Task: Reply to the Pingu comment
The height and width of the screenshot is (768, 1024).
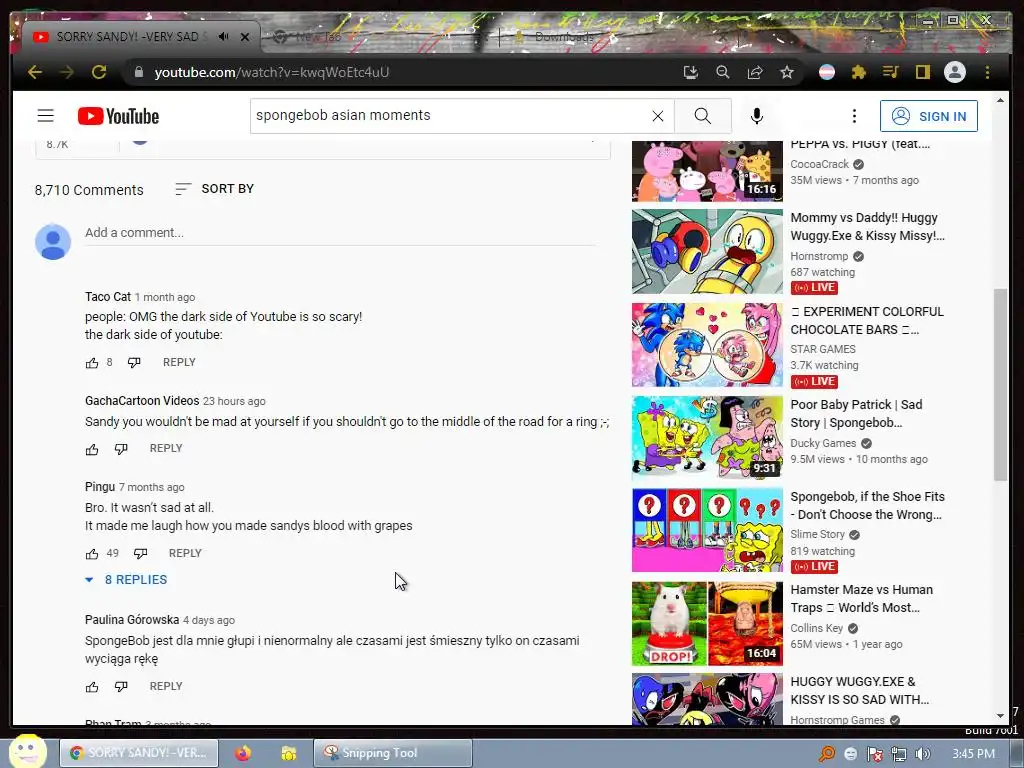Action: click(185, 553)
